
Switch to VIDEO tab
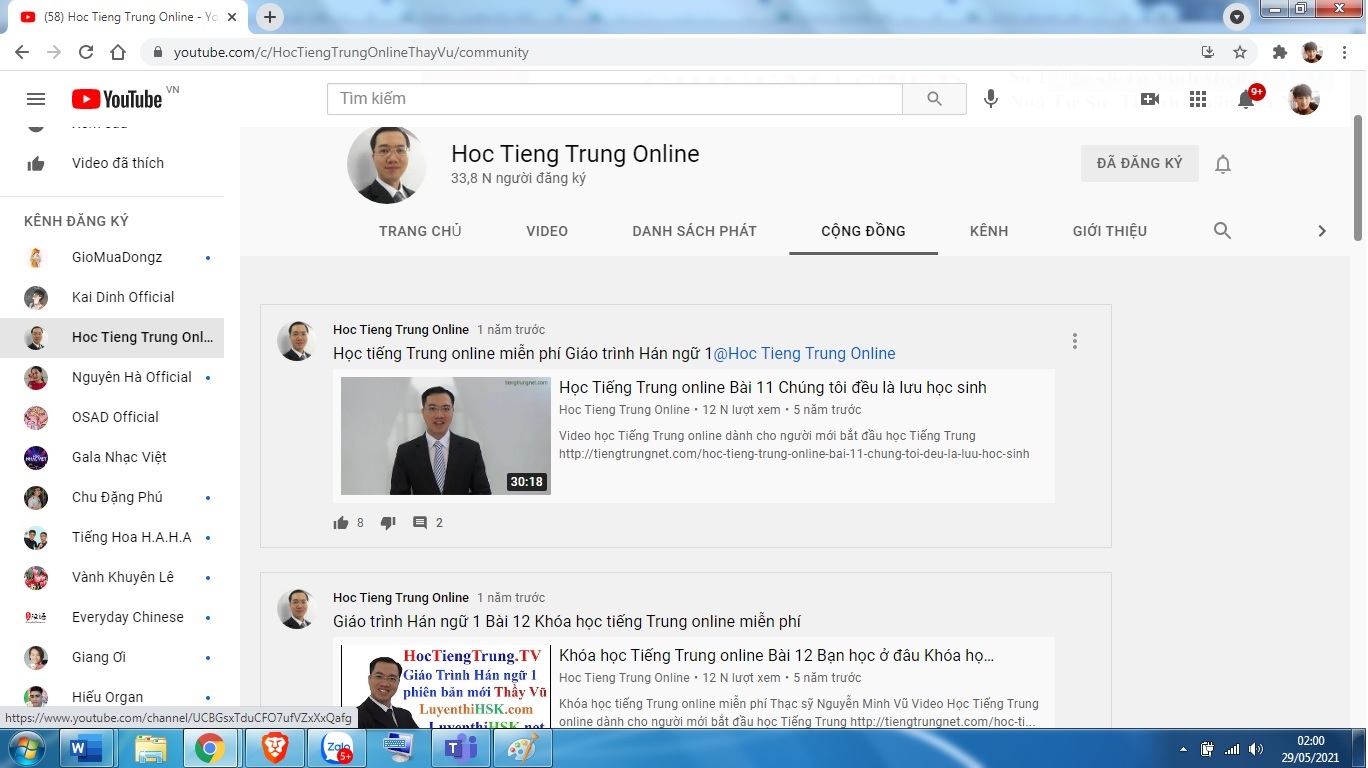[547, 231]
